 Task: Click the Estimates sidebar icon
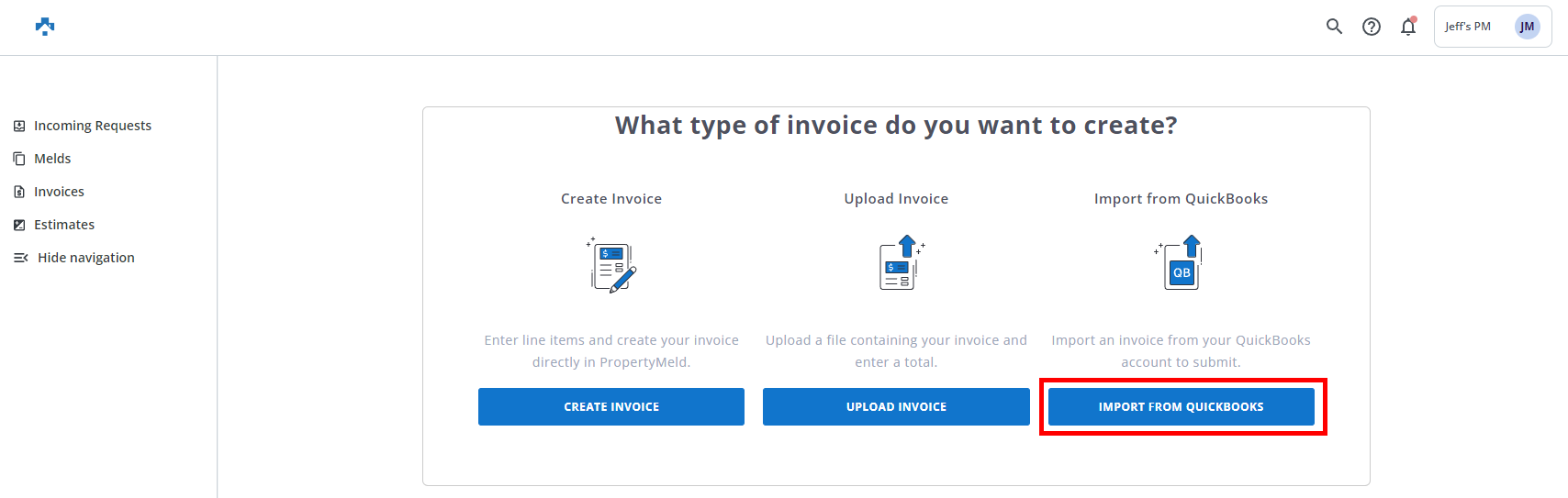(19, 225)
